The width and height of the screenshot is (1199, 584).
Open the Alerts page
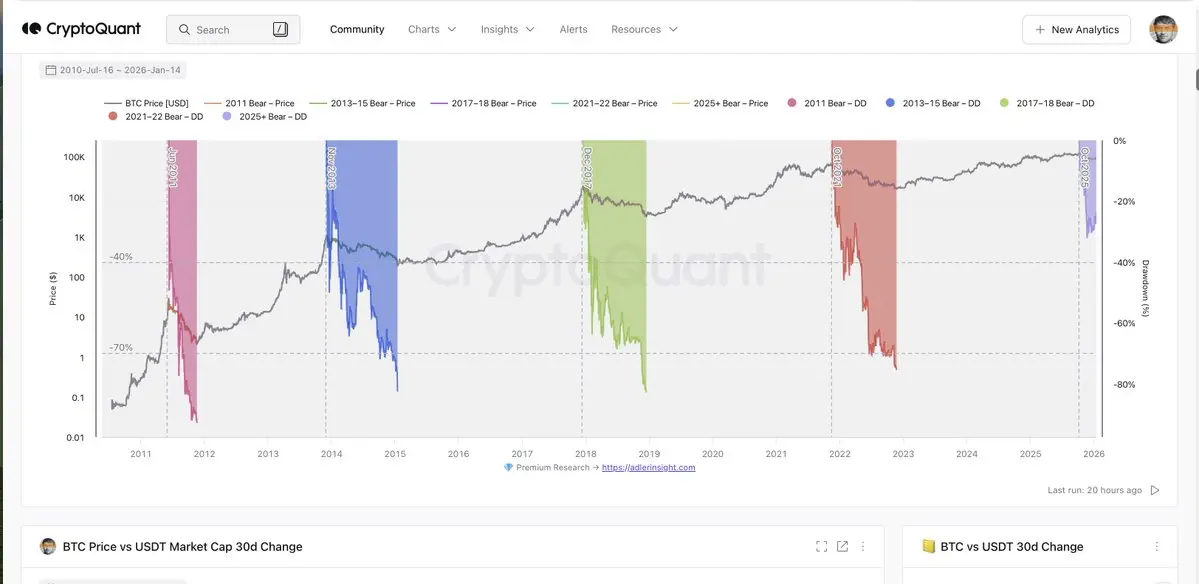click(573, 29)
